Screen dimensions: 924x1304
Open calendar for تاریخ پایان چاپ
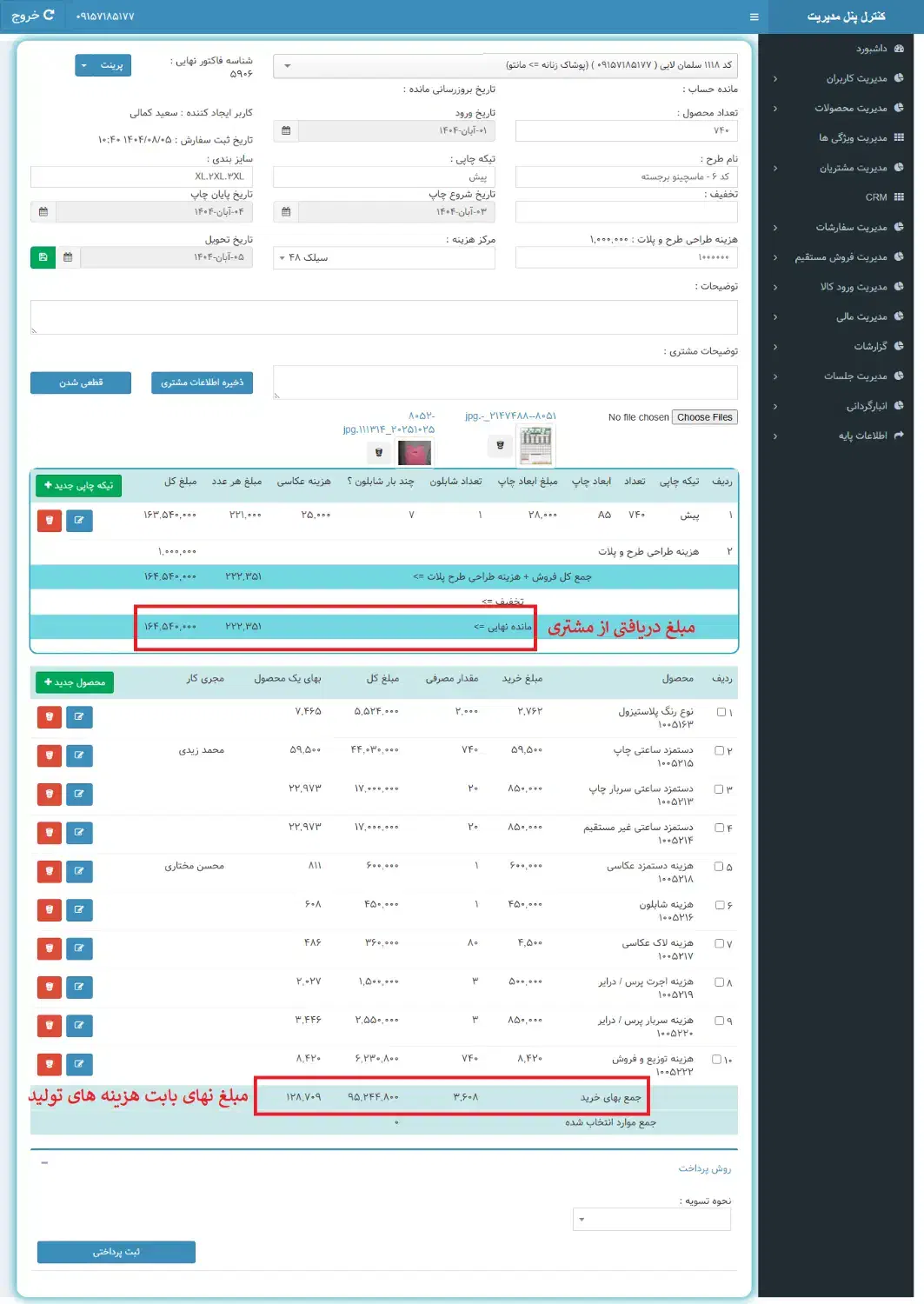tap(43, 211)
